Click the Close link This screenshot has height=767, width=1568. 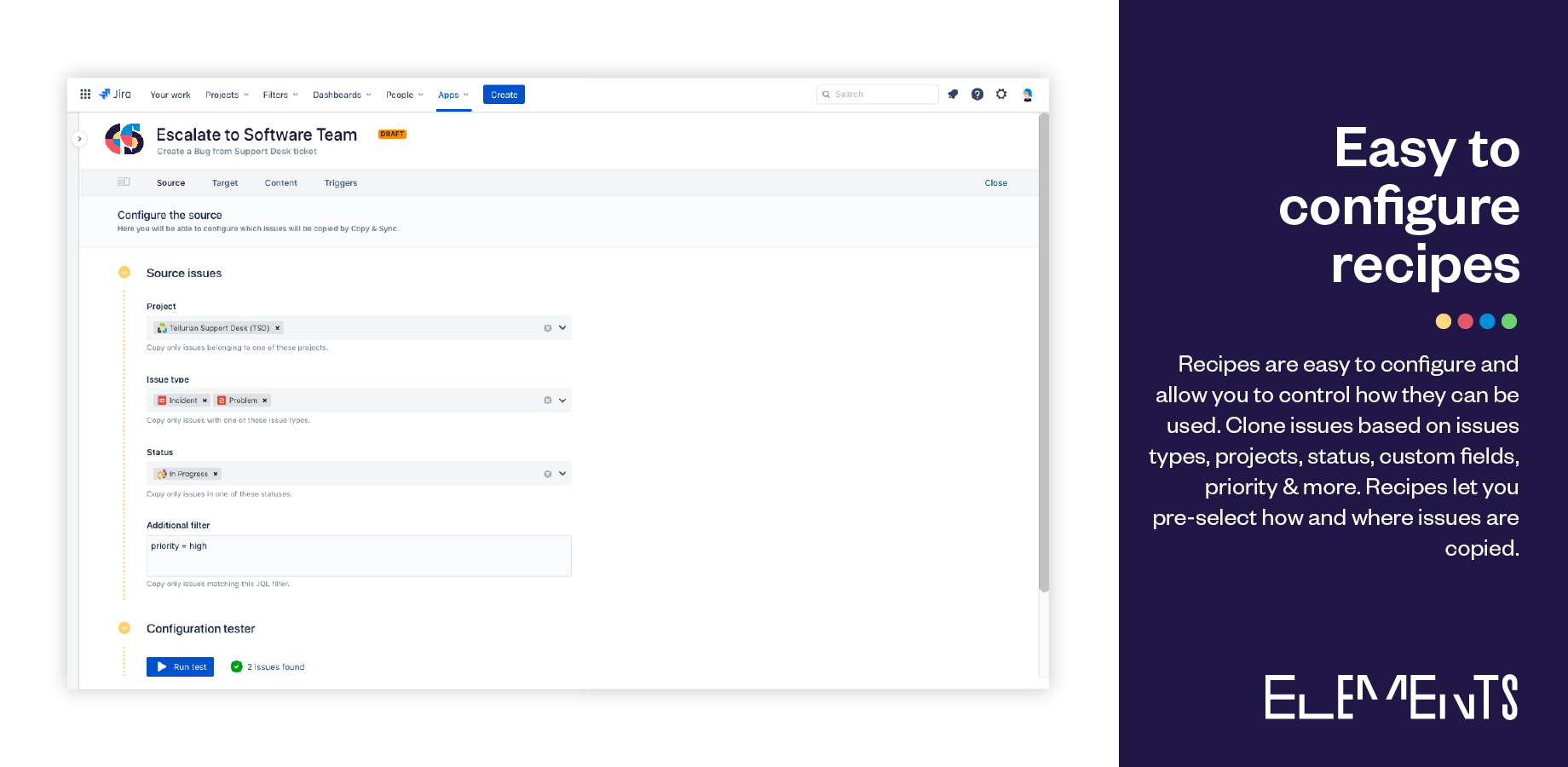click(x=995, y=183)
